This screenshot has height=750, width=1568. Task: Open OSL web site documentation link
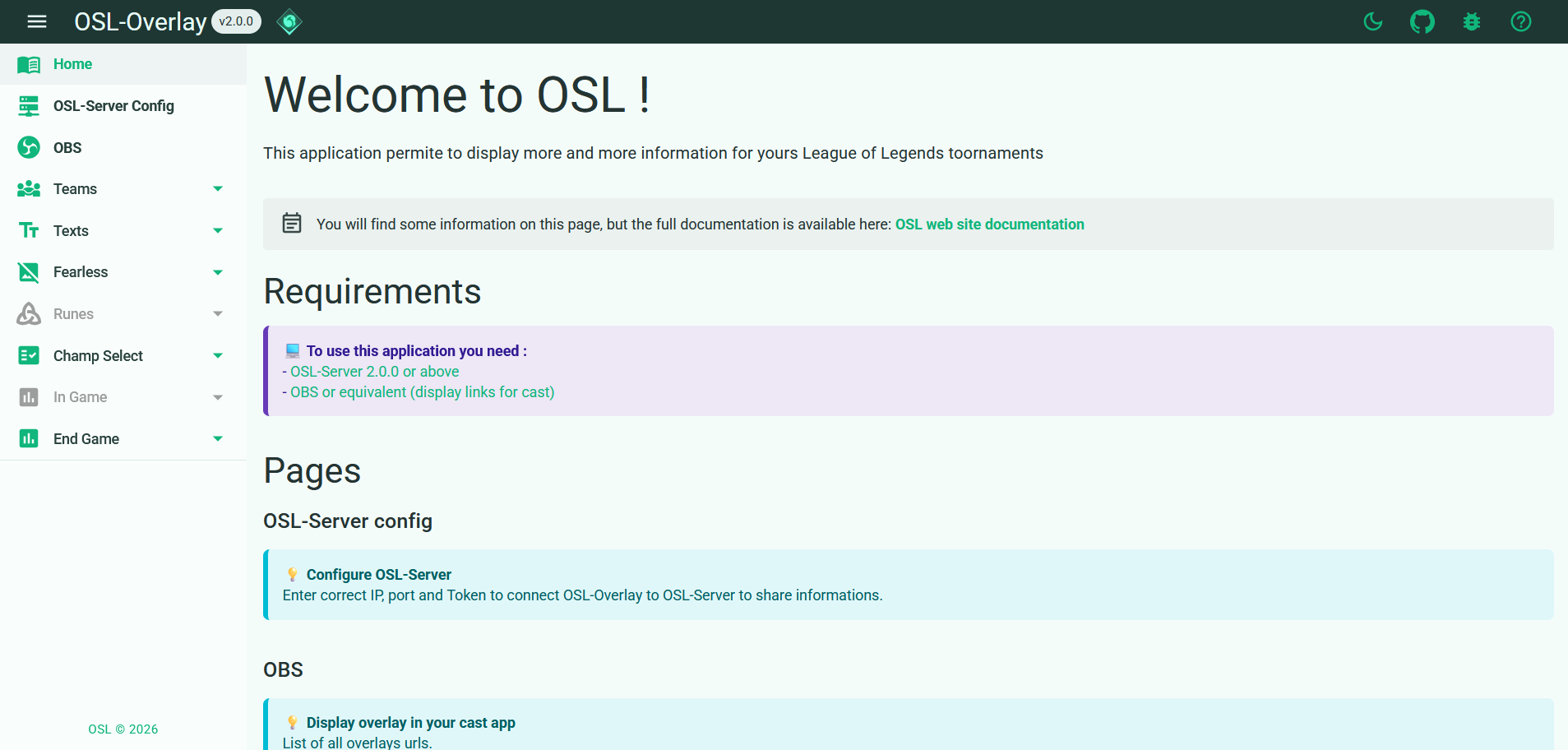point(989,225)
